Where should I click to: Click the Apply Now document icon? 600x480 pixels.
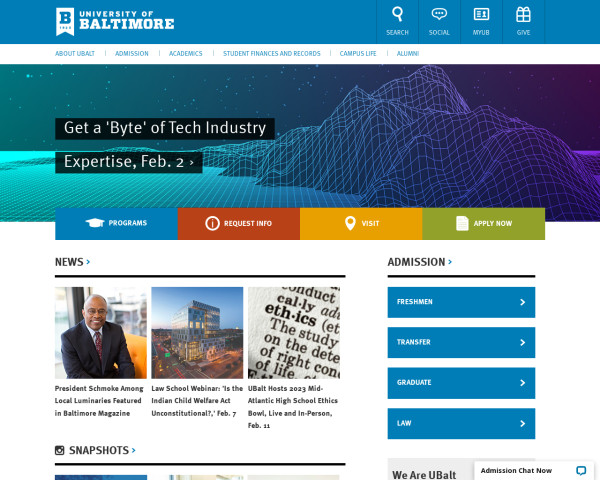coord(462,223)
